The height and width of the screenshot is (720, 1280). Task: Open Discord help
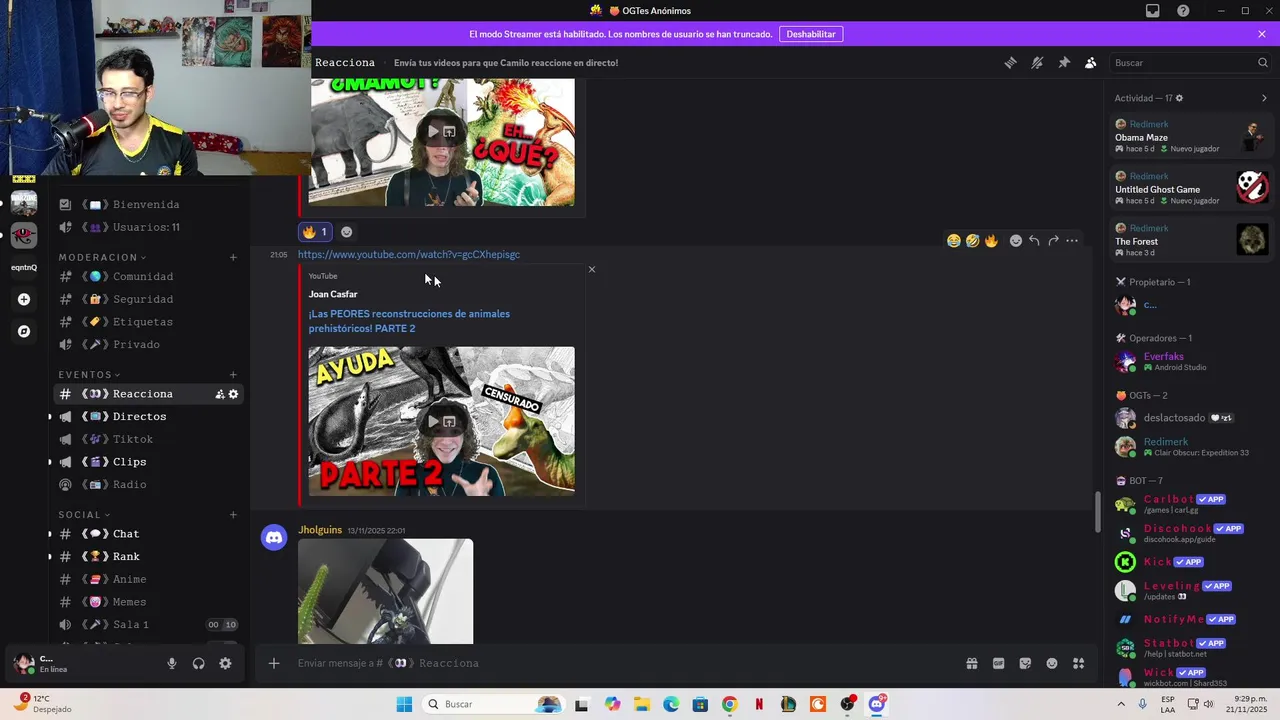point(1183,11)
